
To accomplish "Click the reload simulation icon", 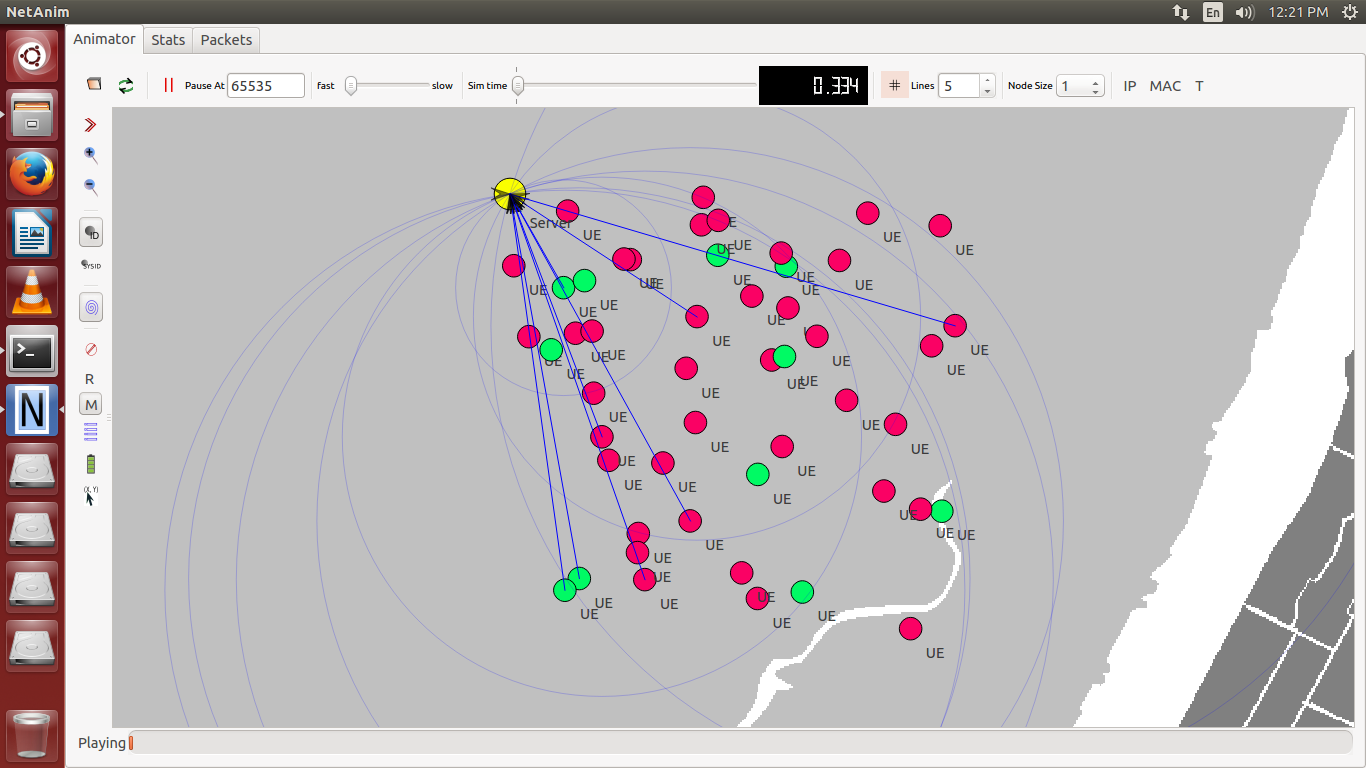I will coord(126,86).
